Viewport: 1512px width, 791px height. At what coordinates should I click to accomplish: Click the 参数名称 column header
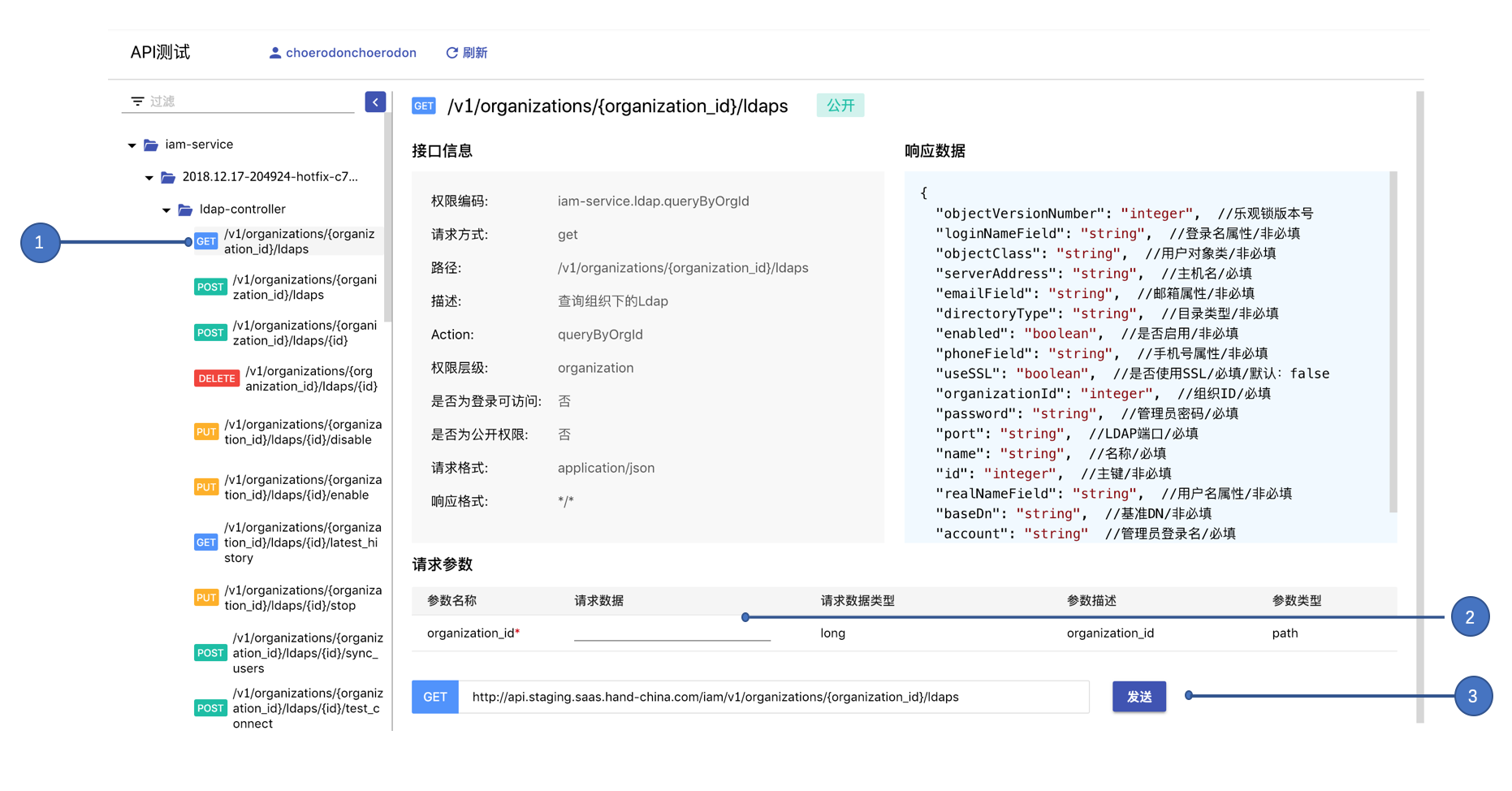[x=452, y=601]
